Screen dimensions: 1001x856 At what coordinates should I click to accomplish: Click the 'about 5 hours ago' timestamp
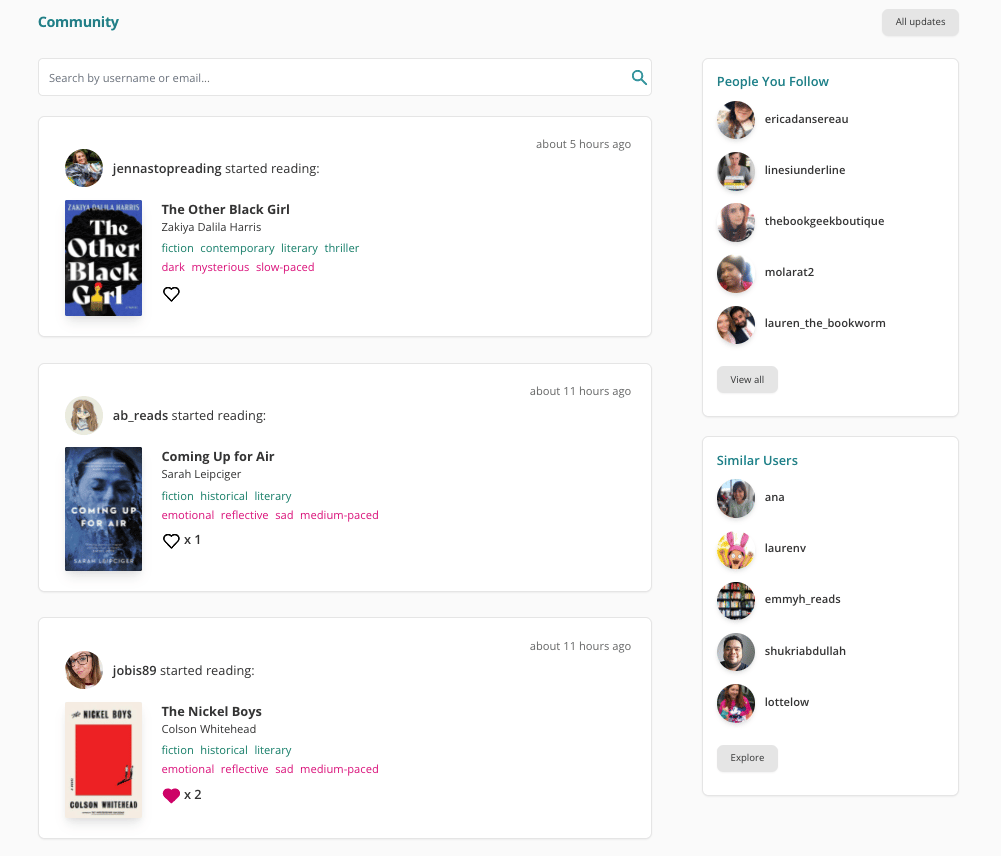(583, 144)
